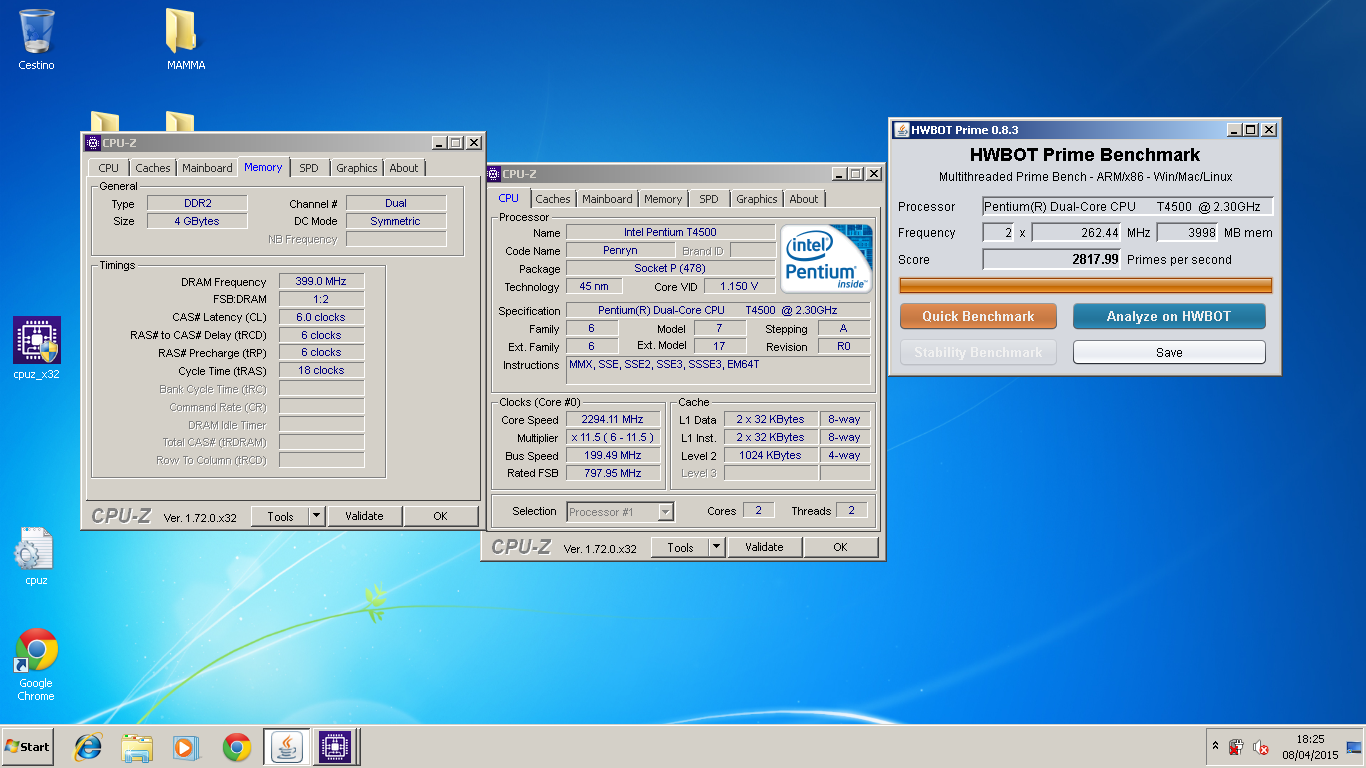Image resolution: width=1366 pixels, height=768 pixels.
Task: Open Chrome from the taskbar
Action: 237,747
